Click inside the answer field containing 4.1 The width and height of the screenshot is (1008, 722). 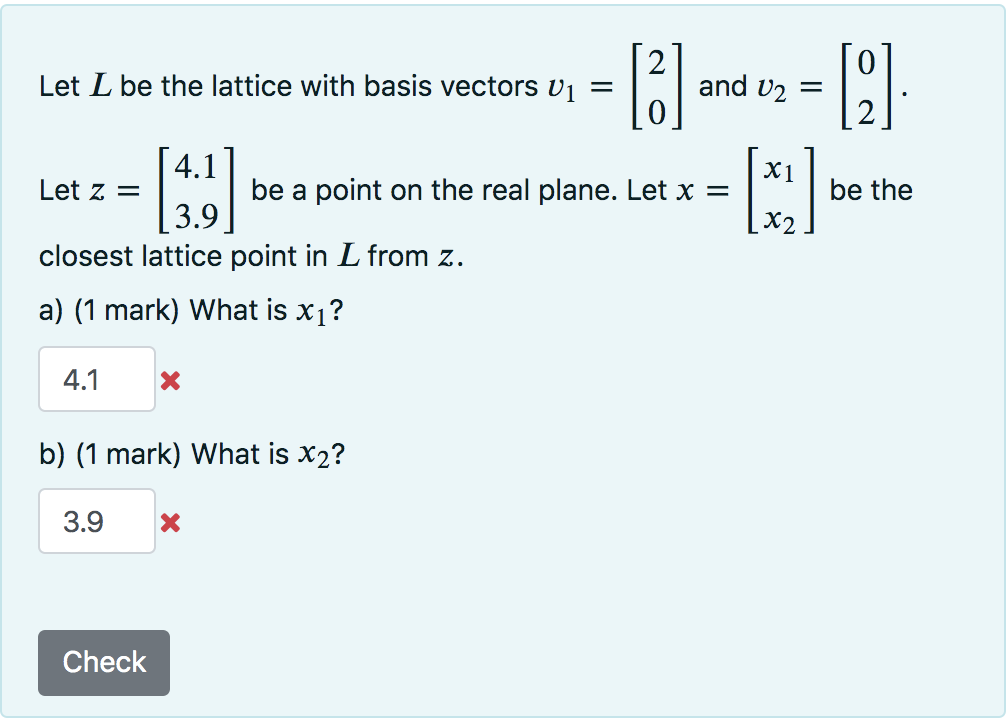[x=96, y=379]
